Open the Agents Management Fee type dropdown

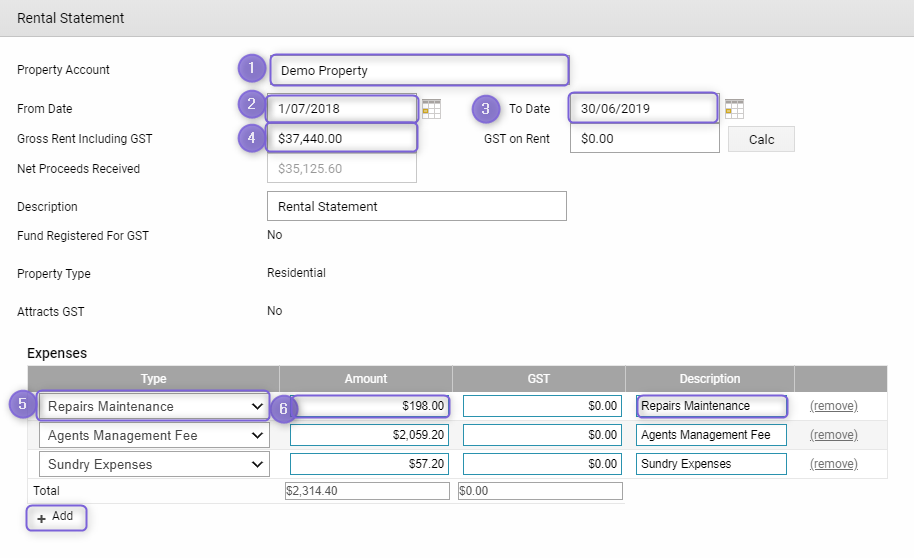click(154, 436)
